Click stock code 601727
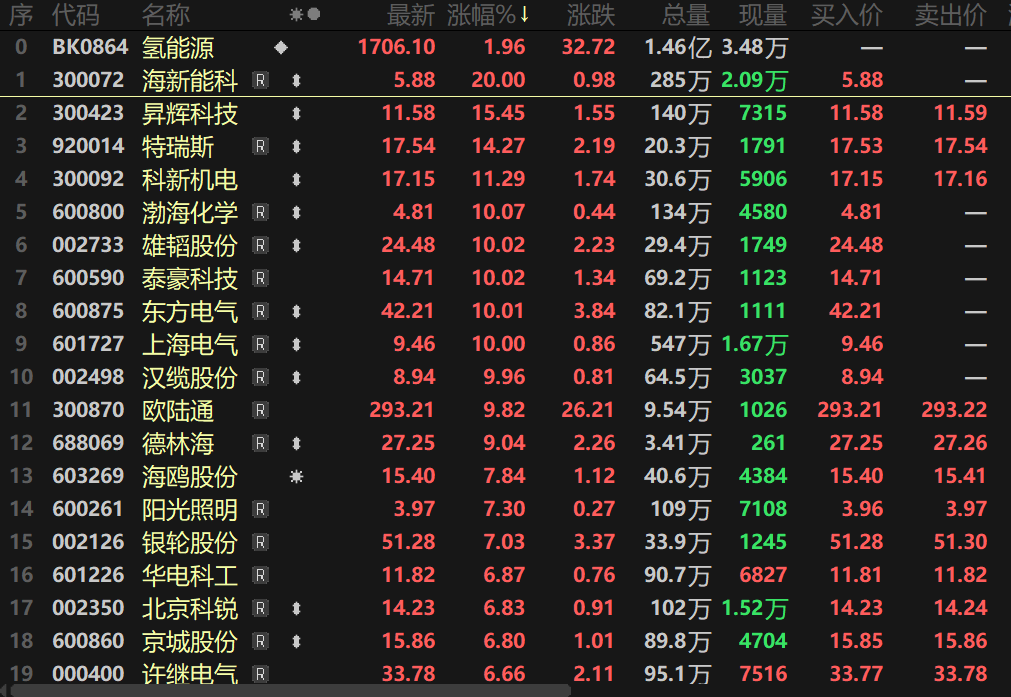The image size is (1011, 697). coord(88,344)
